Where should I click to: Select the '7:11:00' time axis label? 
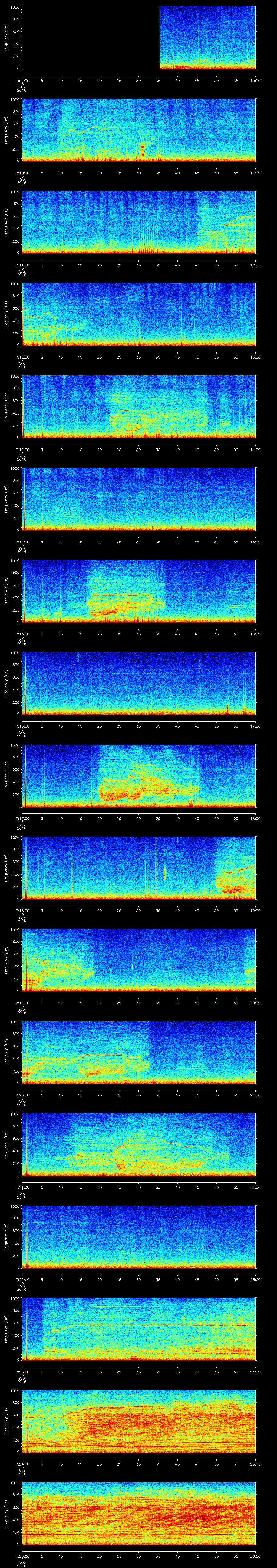point(22,265)
